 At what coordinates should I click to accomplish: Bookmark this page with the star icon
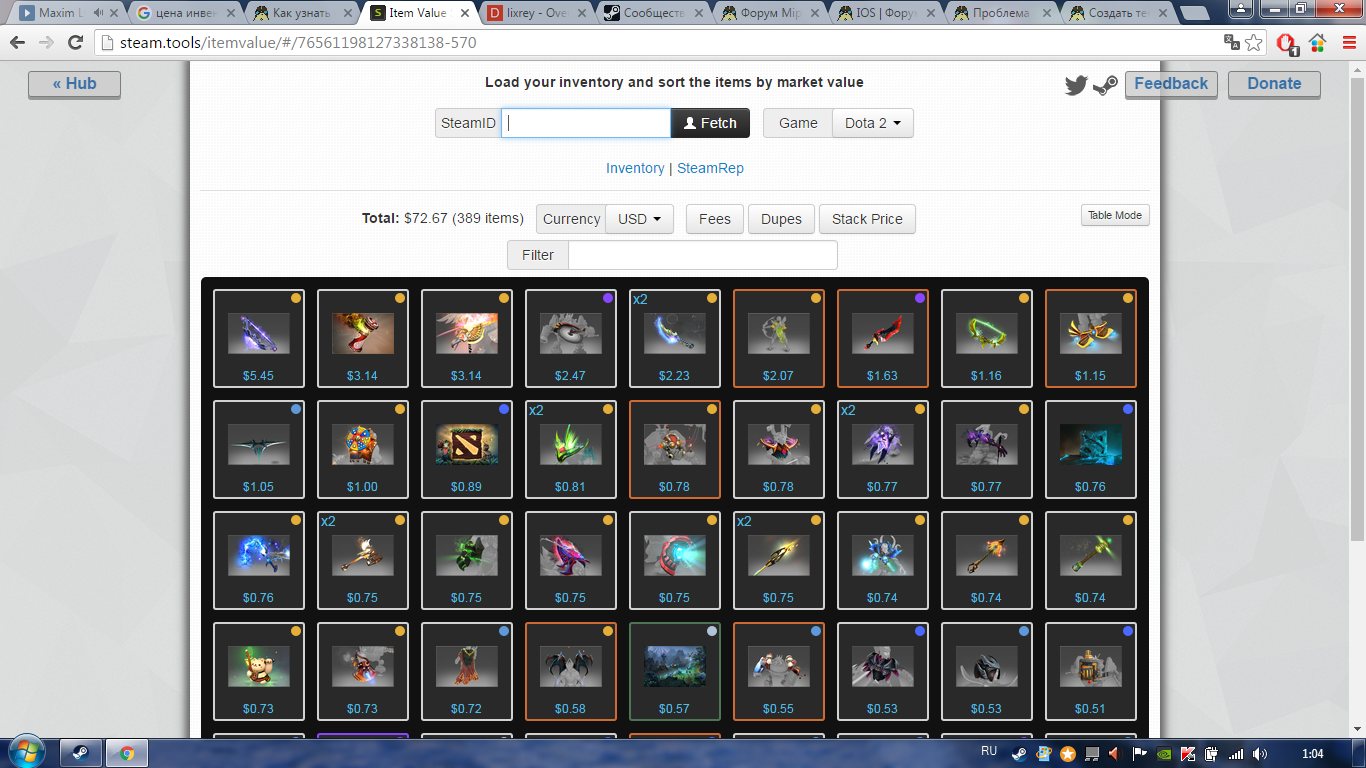1254,43
